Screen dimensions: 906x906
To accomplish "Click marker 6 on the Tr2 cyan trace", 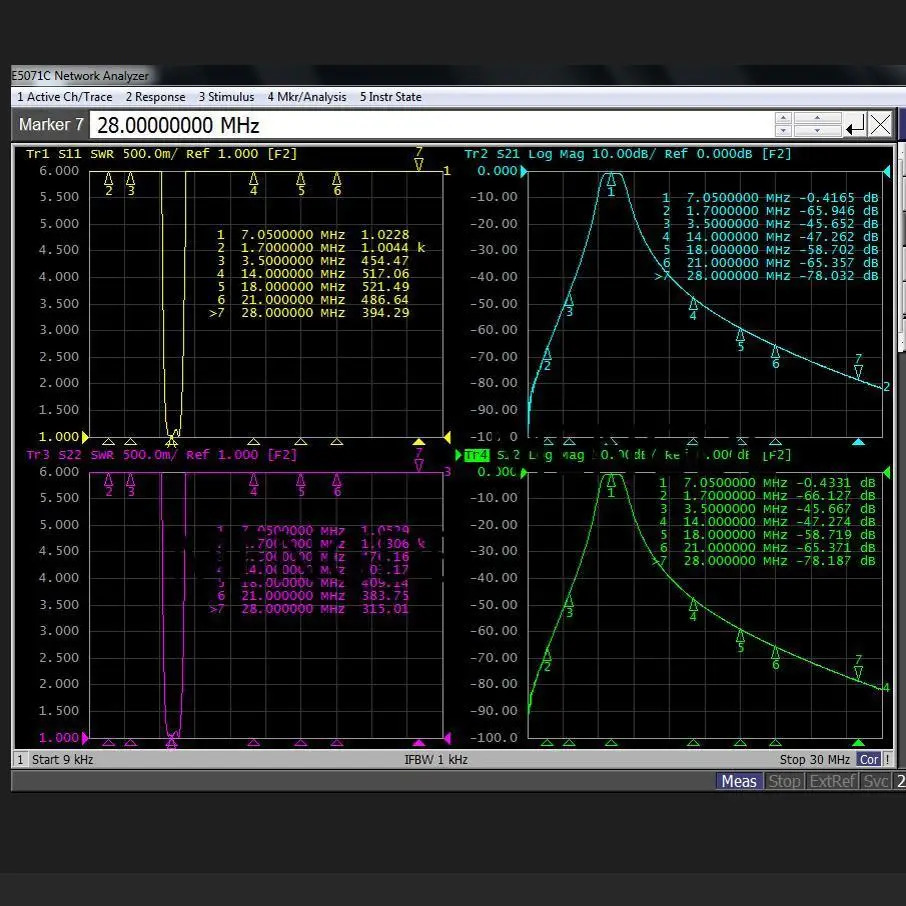I will tap(775, 357).
